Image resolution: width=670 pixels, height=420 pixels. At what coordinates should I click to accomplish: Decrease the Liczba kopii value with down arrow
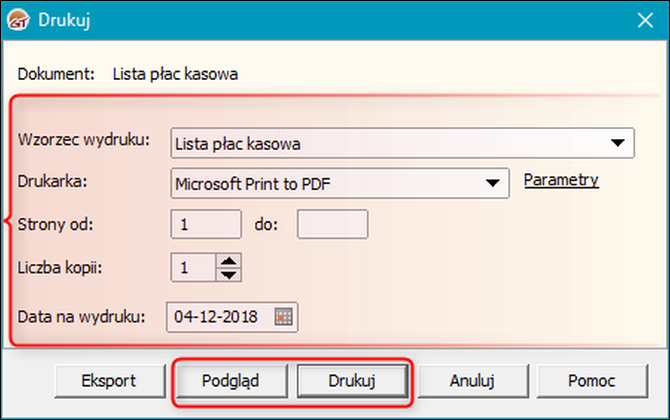(230, 273)
